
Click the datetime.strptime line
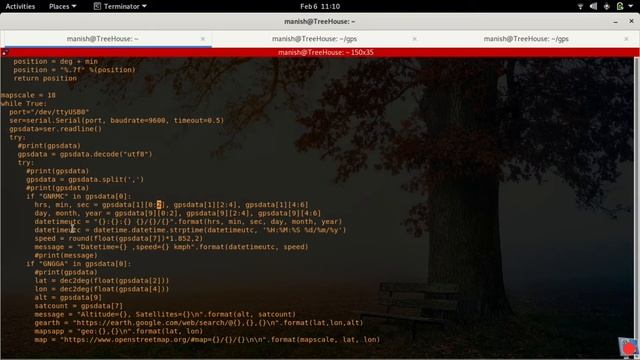pyautogui.click(x=190, y=230)
